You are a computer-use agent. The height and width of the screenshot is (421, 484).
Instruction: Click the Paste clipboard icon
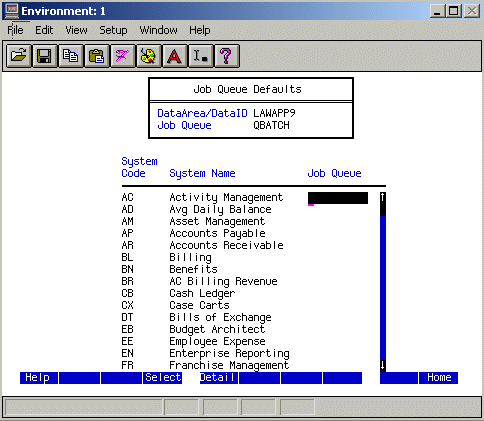coord(97,56)
